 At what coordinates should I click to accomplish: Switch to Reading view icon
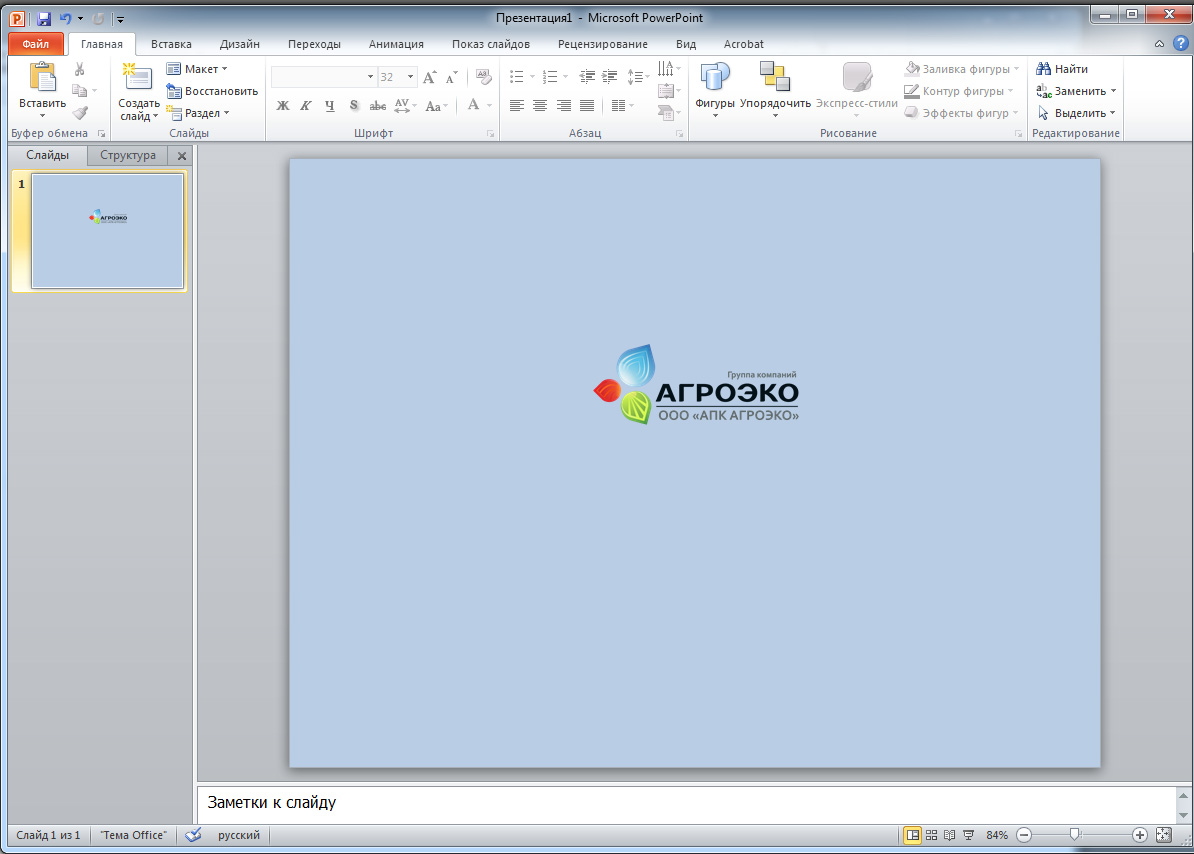(950, 835)
